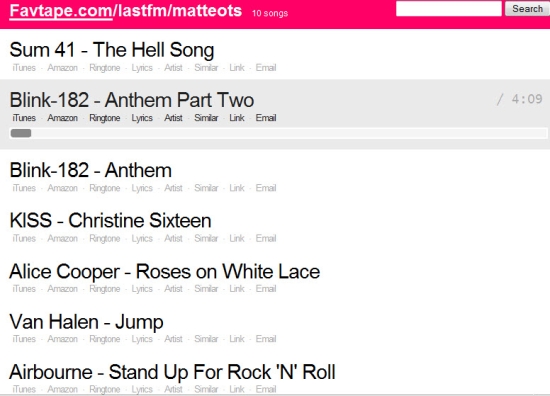
Task: Seek within Anthem Part Two progress bar
Action: click(279, 133)
